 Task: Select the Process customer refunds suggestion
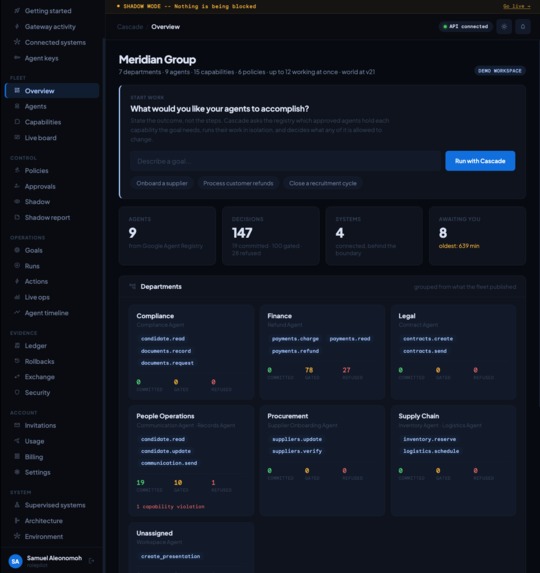pyautogui.click(x=238, y=183)
